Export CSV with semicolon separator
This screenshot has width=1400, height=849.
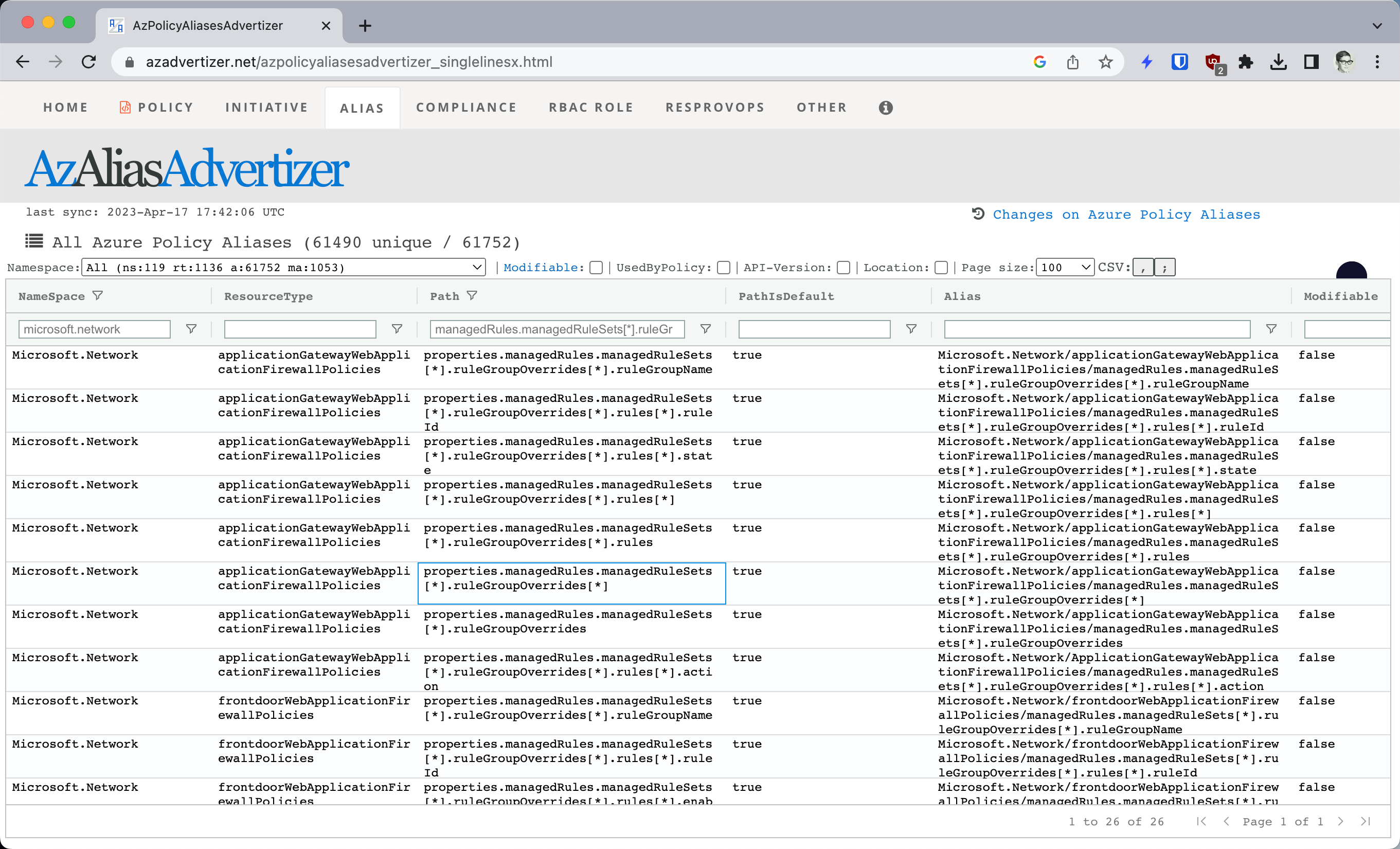[1166, 267]
